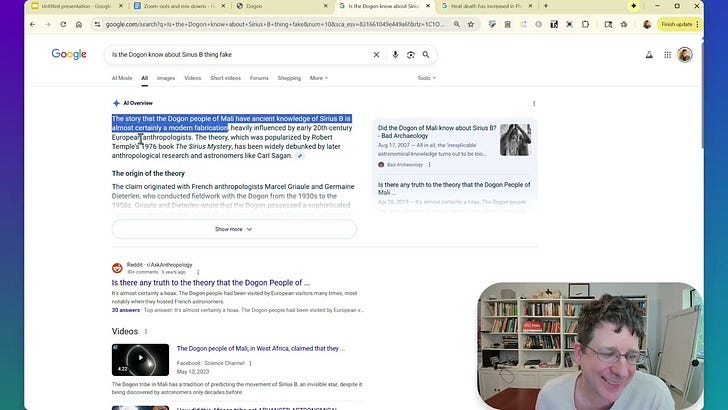Go back to the previous page
Screen dimensions: 728x410
click(32, 24)
